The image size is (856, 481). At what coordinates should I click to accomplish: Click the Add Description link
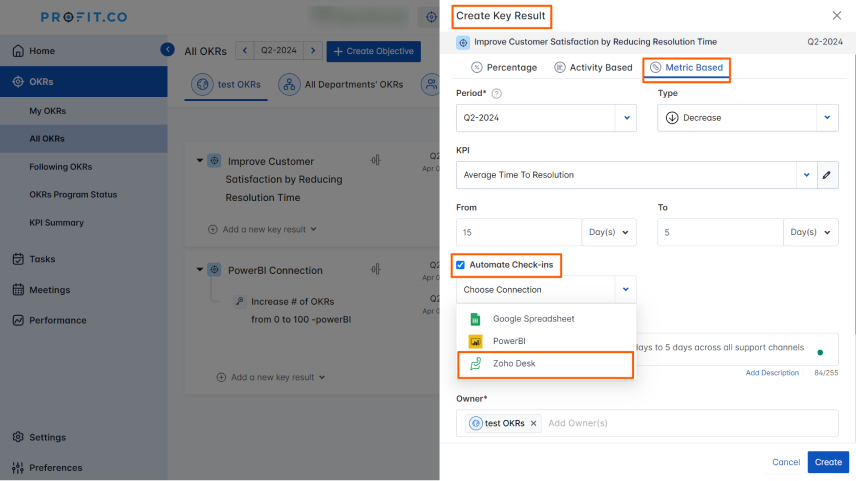(x=772, y=372)
